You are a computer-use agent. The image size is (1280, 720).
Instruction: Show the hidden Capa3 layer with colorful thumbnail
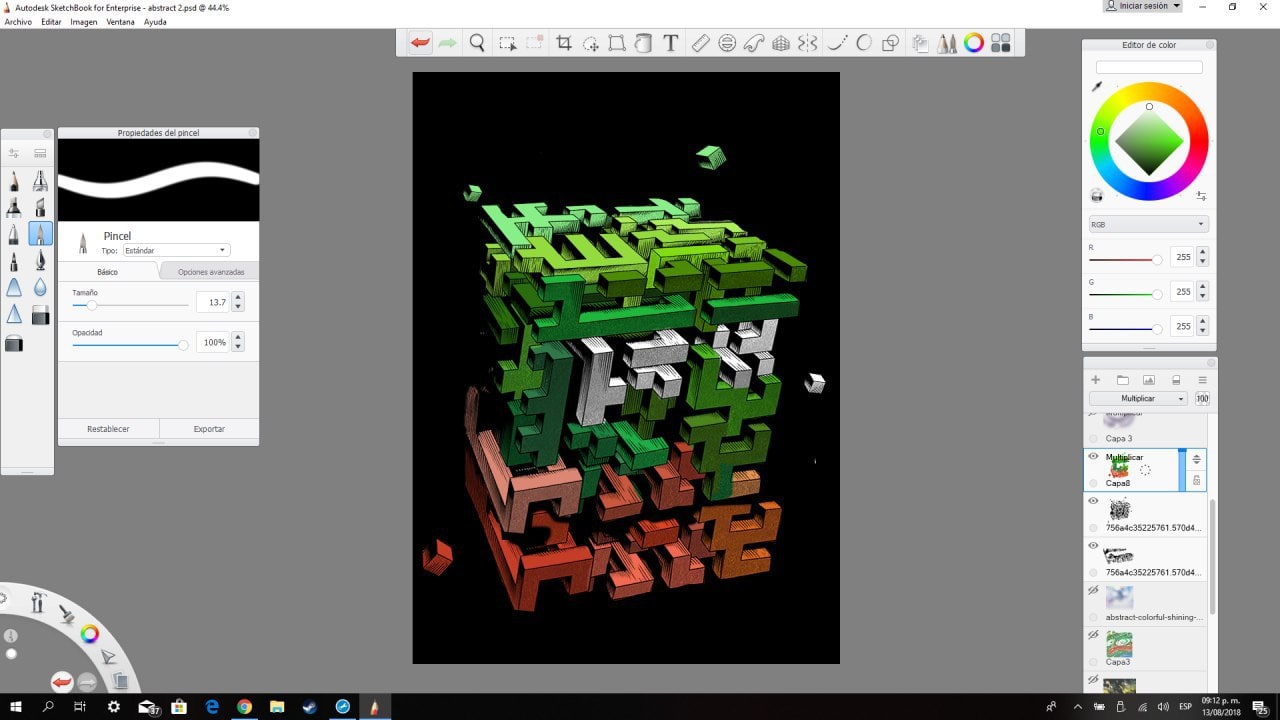tap(1093, 635)
